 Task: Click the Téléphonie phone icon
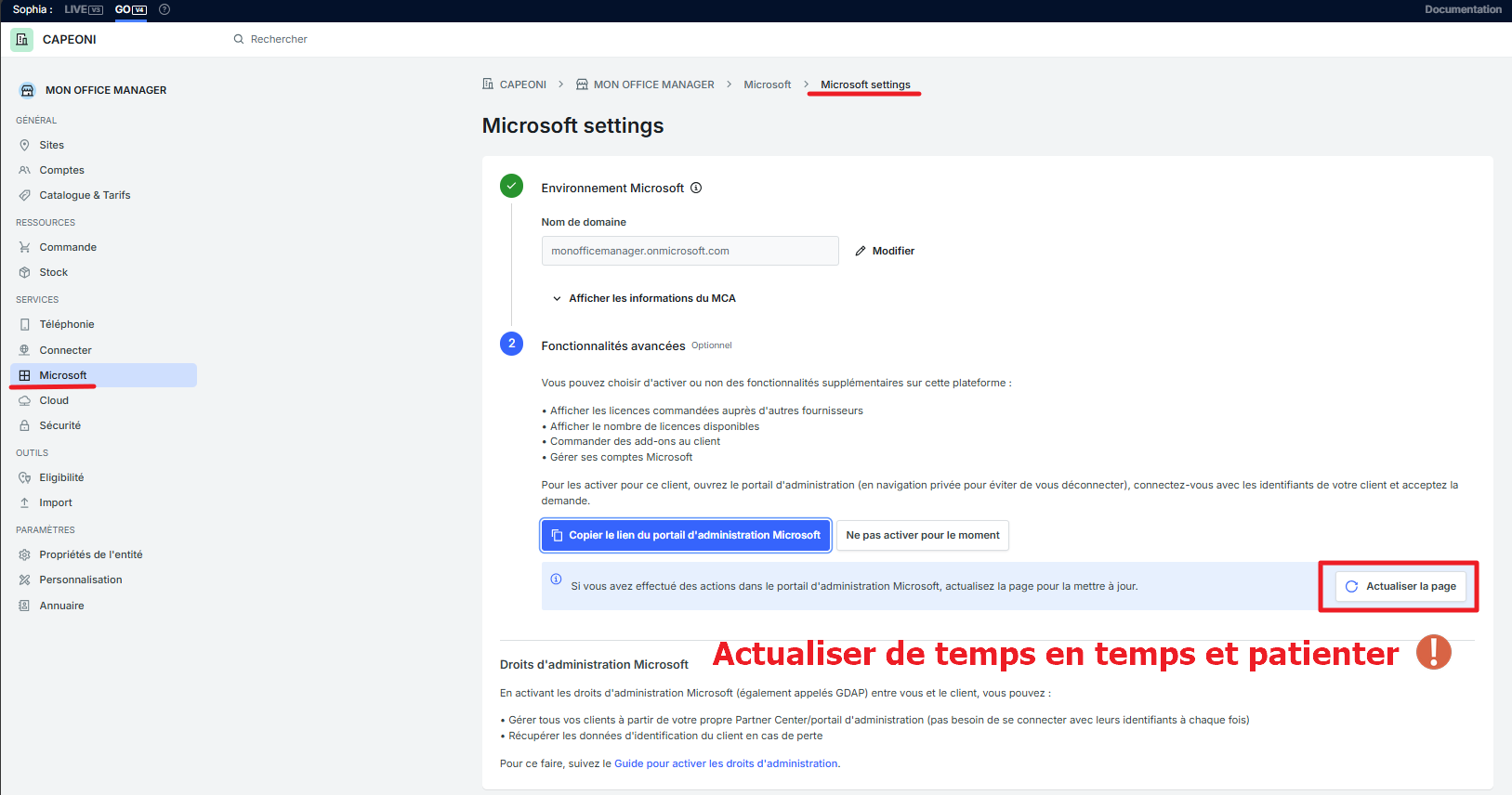coord(25,324)
